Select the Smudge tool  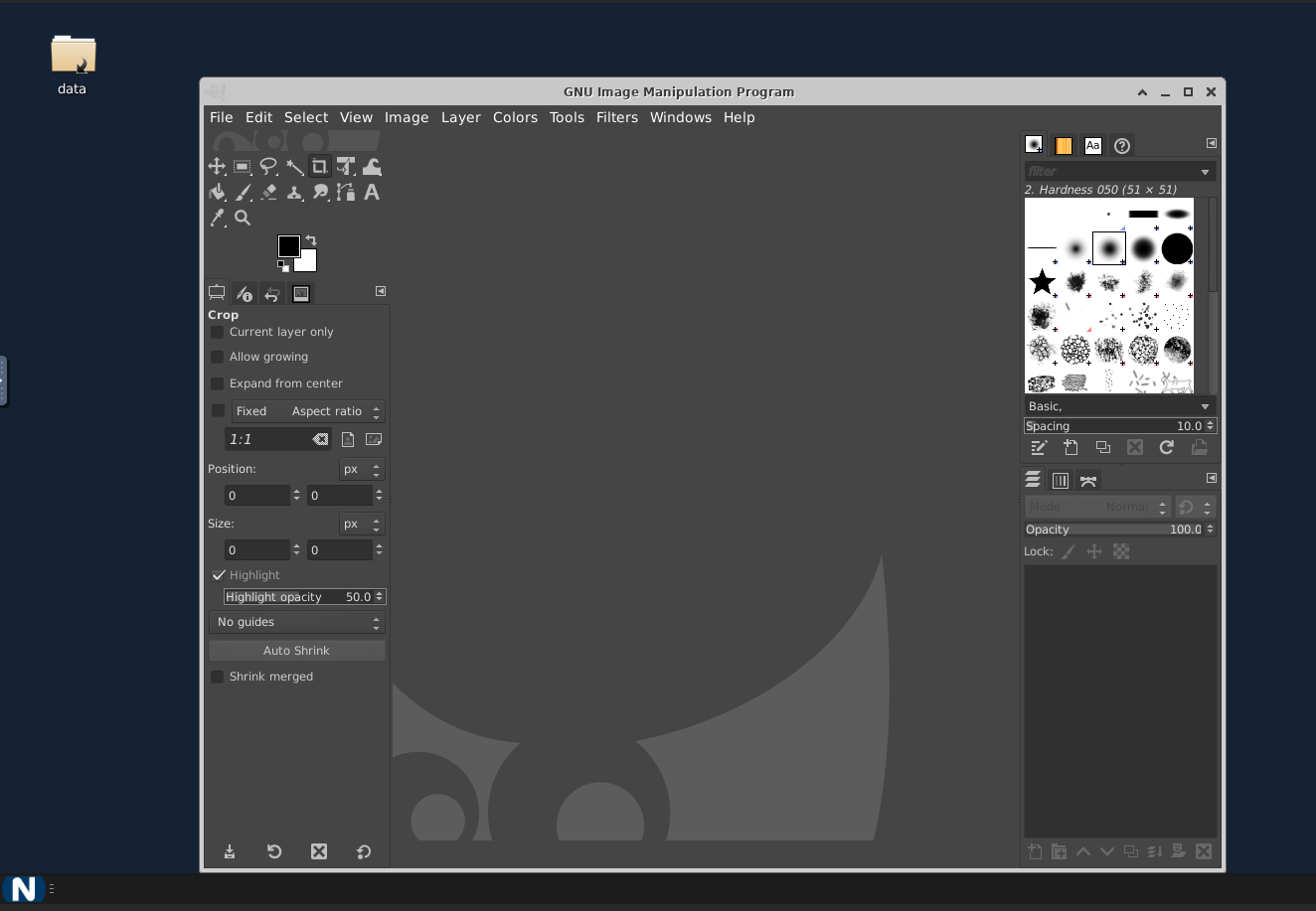(320, 193)
